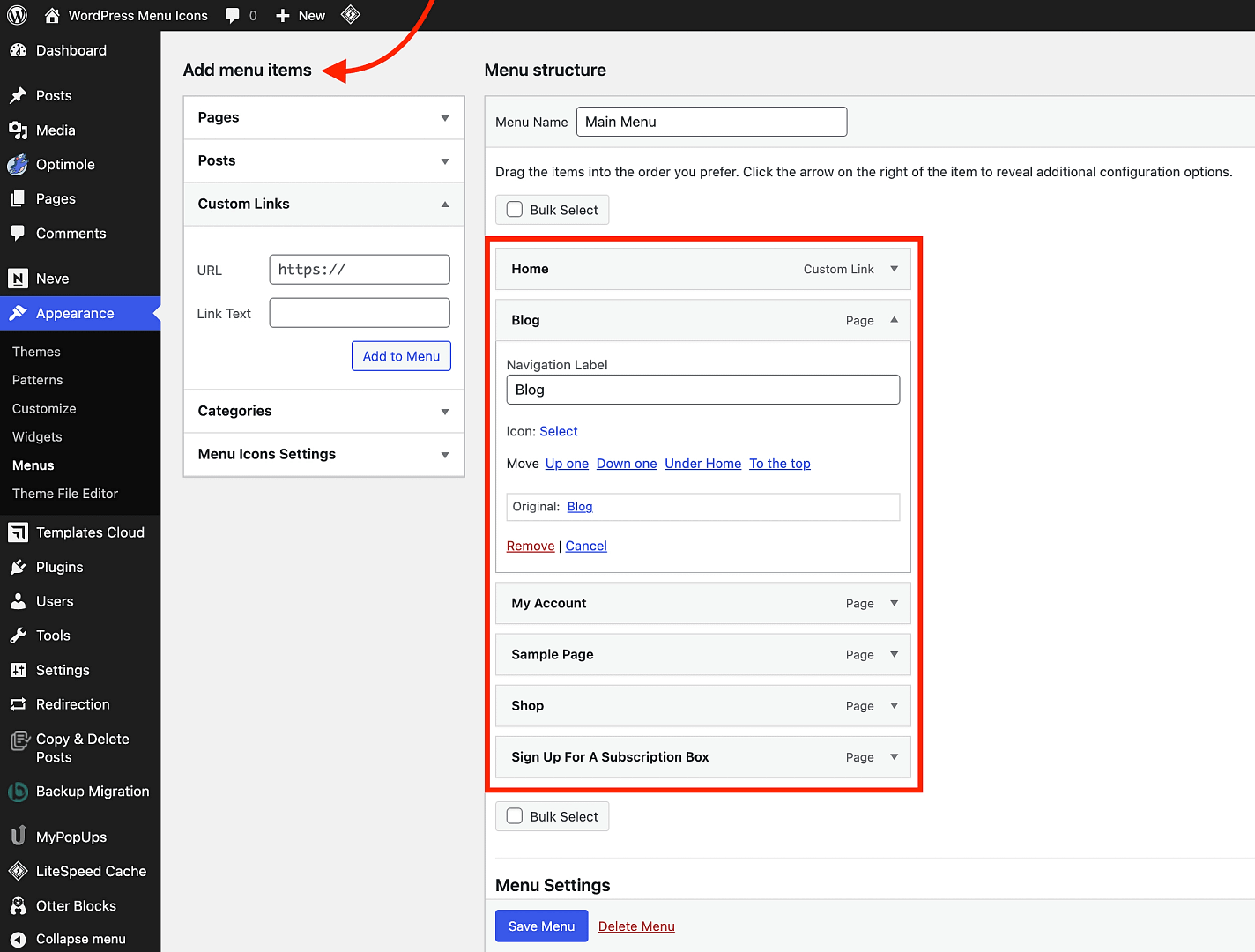
Task: Expand the Pages panel under Add menu items
Action: coord(445,118)
